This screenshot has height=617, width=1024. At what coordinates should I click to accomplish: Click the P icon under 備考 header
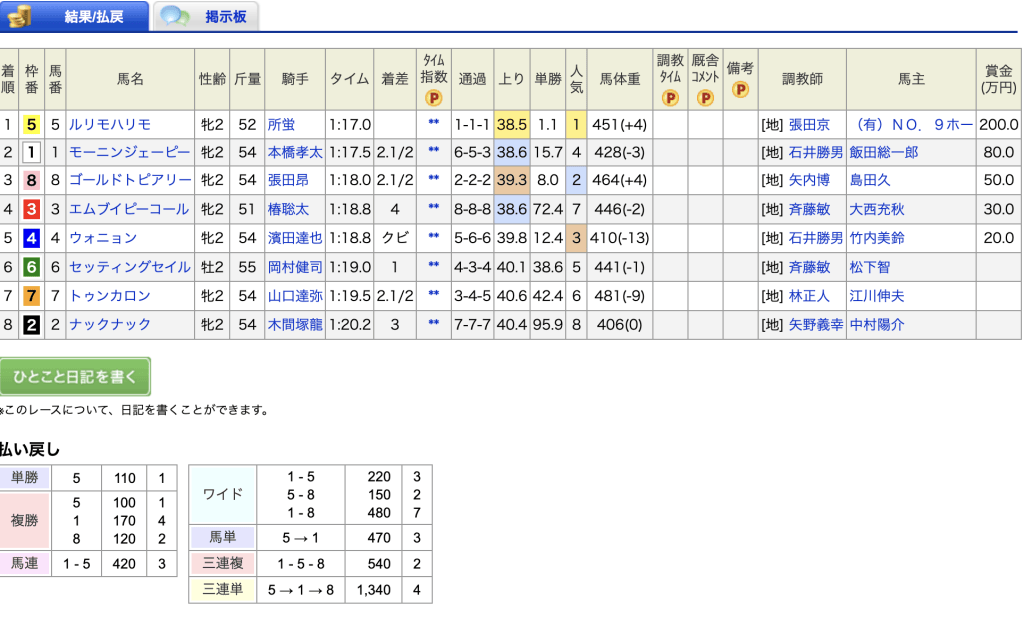click(741, 89)
